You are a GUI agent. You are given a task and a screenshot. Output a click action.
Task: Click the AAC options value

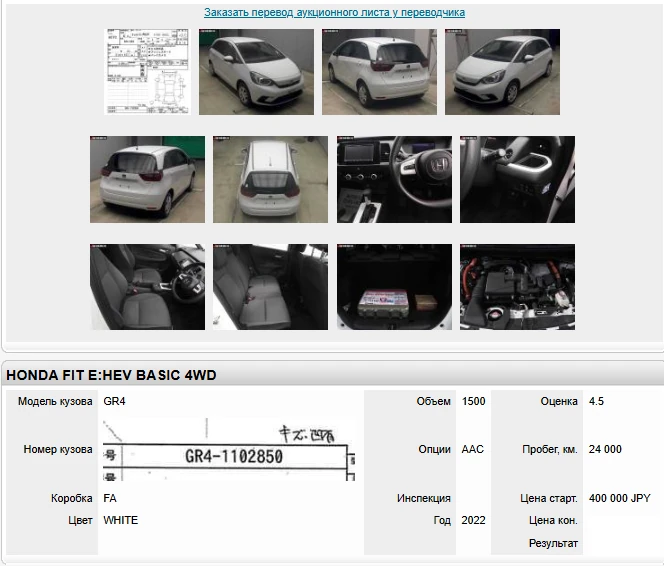[472, 450]
